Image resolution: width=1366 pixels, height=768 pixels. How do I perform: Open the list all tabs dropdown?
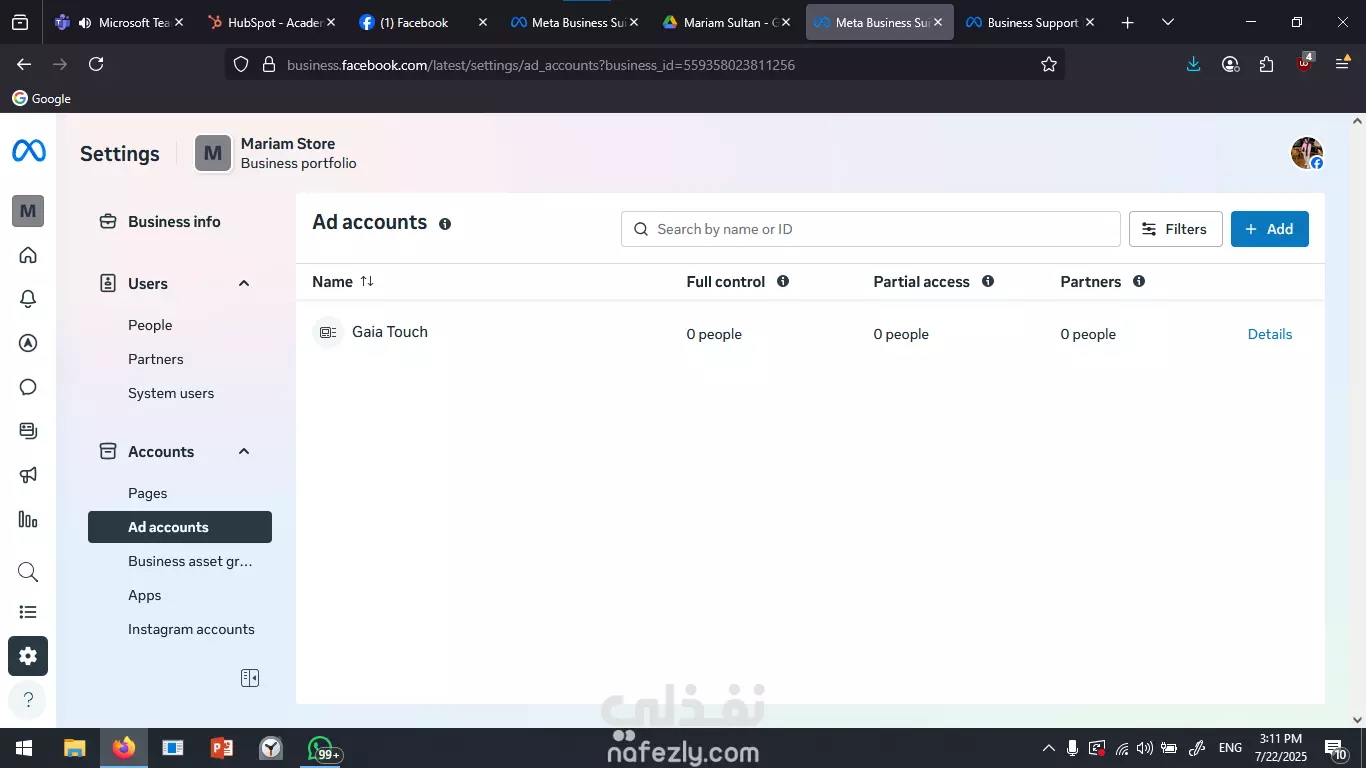[x=1168, y=22]
